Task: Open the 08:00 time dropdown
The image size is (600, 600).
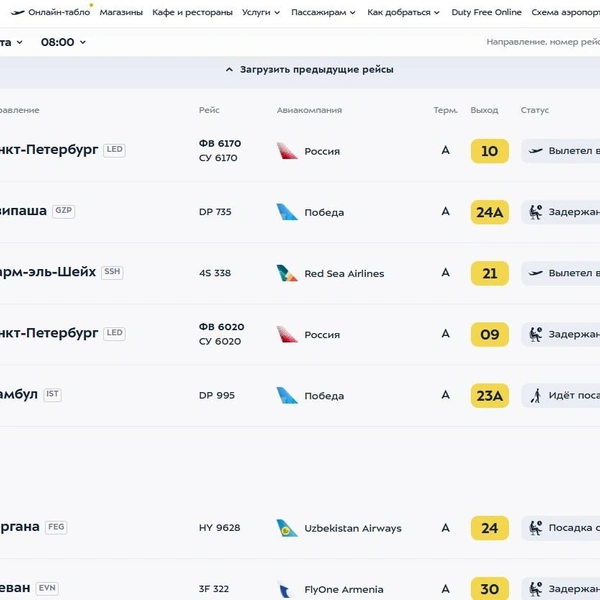Action: click(x=64, y=42)
